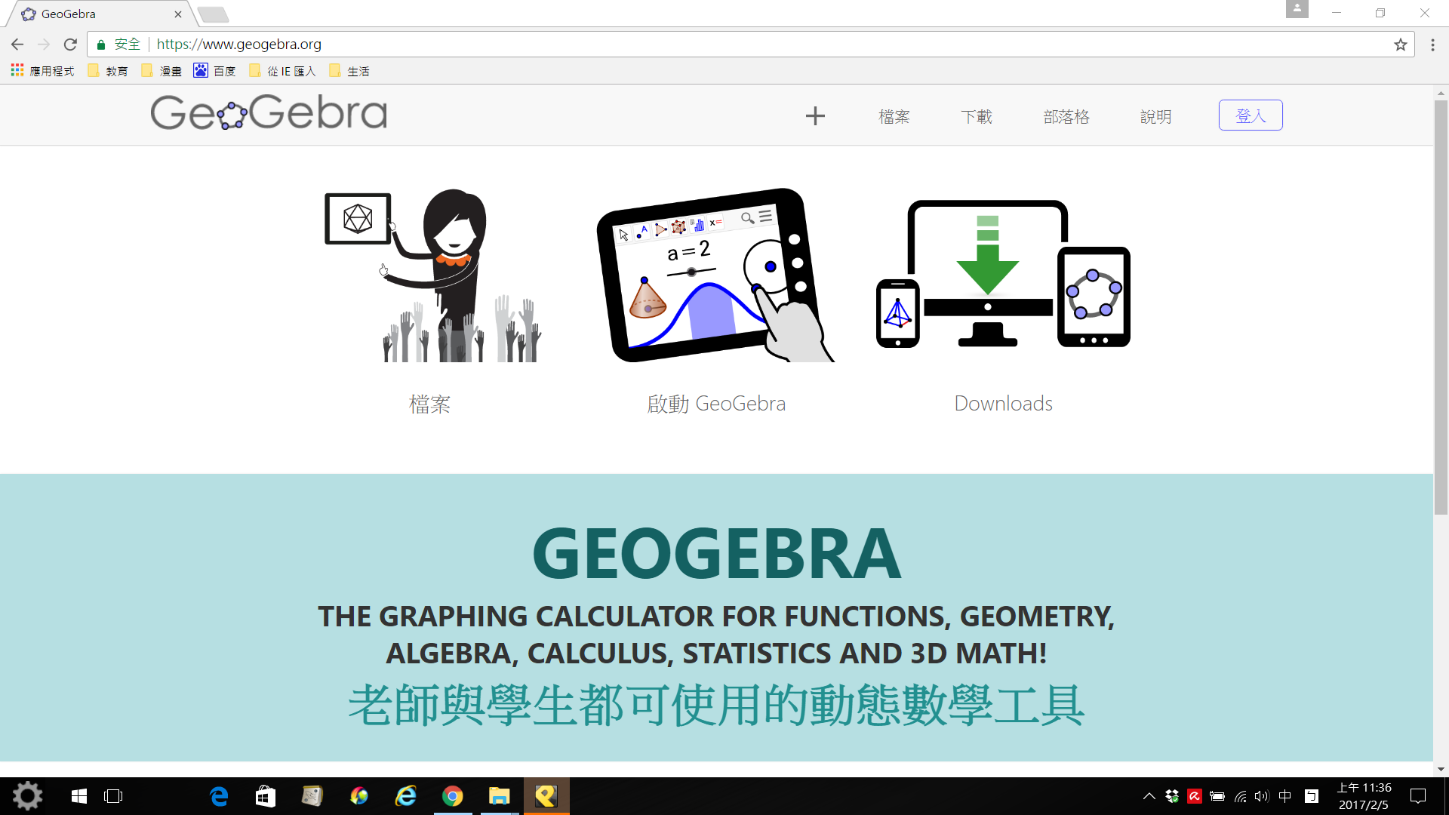Click the browser back arrow
Screen dimensions: 1449x815
pos(17,44)
